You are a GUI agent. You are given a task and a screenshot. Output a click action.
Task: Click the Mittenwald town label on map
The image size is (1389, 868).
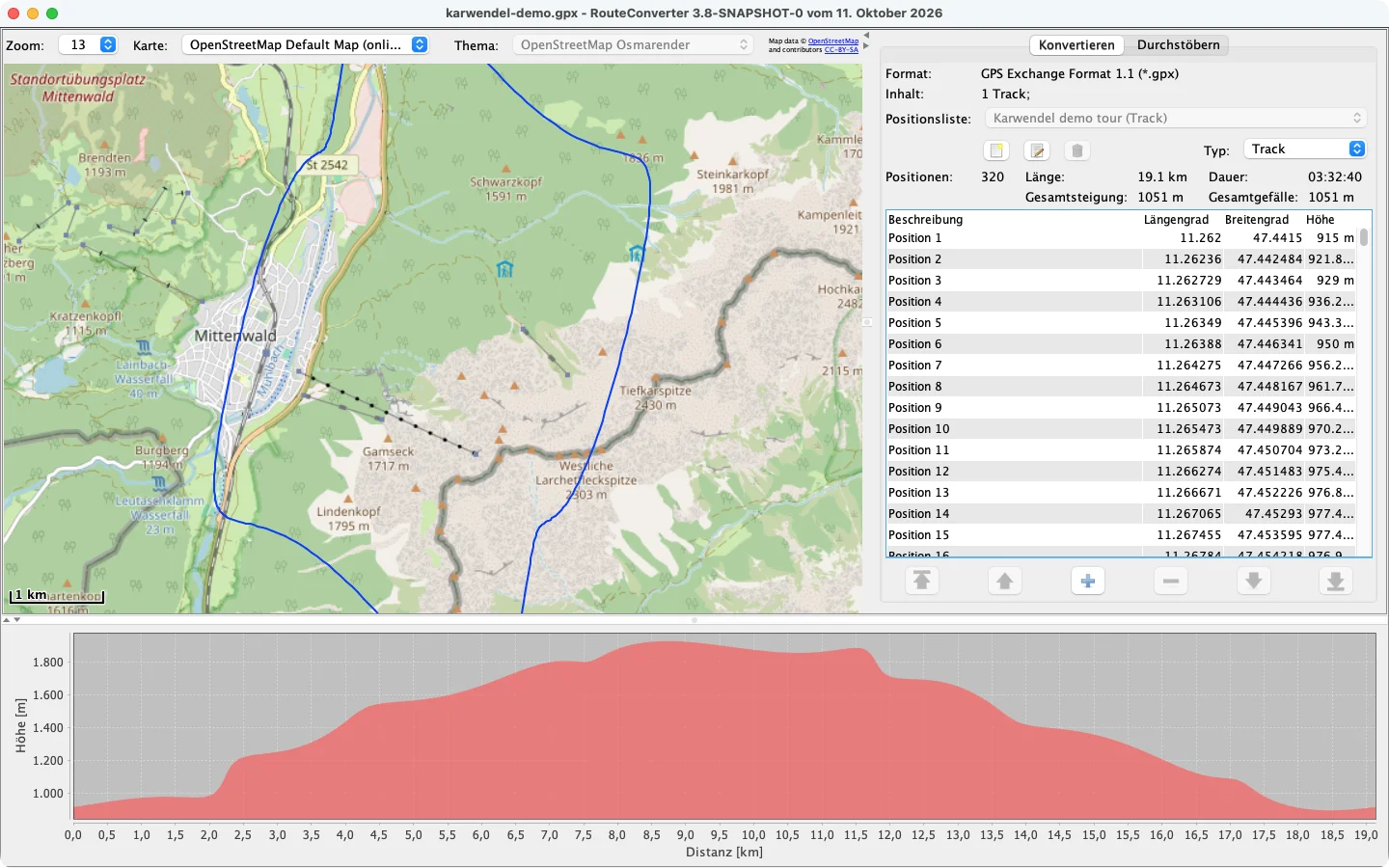tap(235, 336)
